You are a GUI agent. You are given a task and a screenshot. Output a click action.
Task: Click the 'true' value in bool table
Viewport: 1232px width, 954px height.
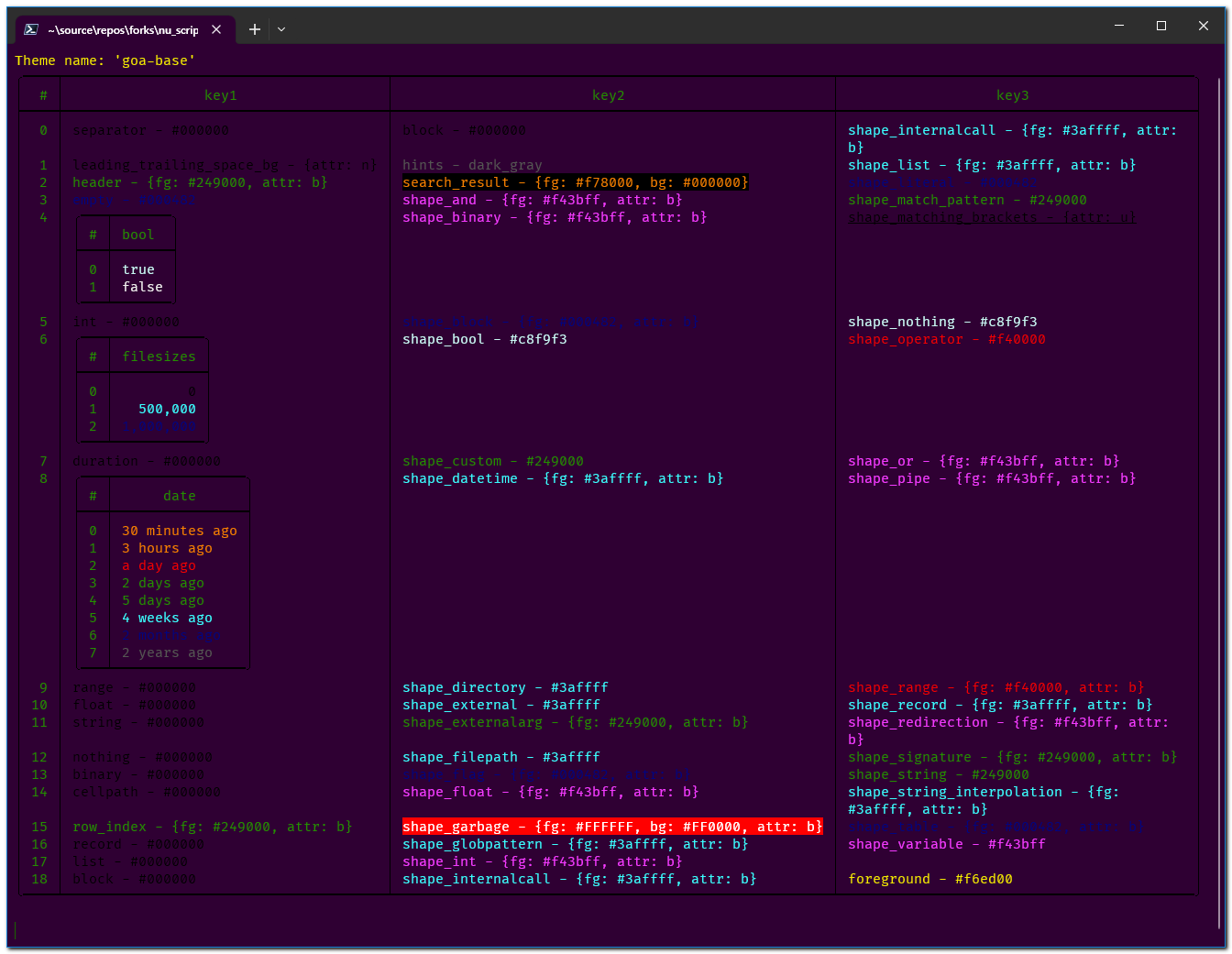click(x=138, y=269)
